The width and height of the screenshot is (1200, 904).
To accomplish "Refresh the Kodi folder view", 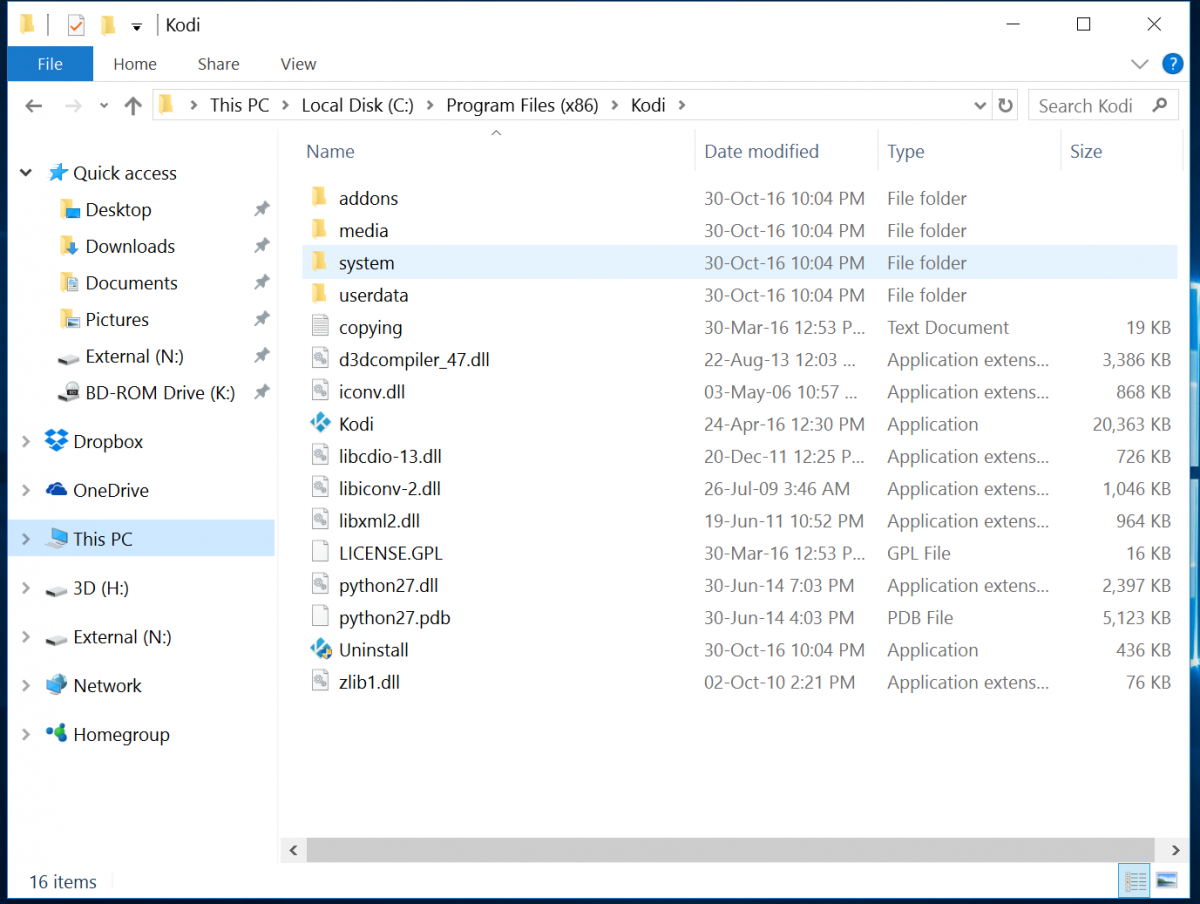I will (1005, 105).
